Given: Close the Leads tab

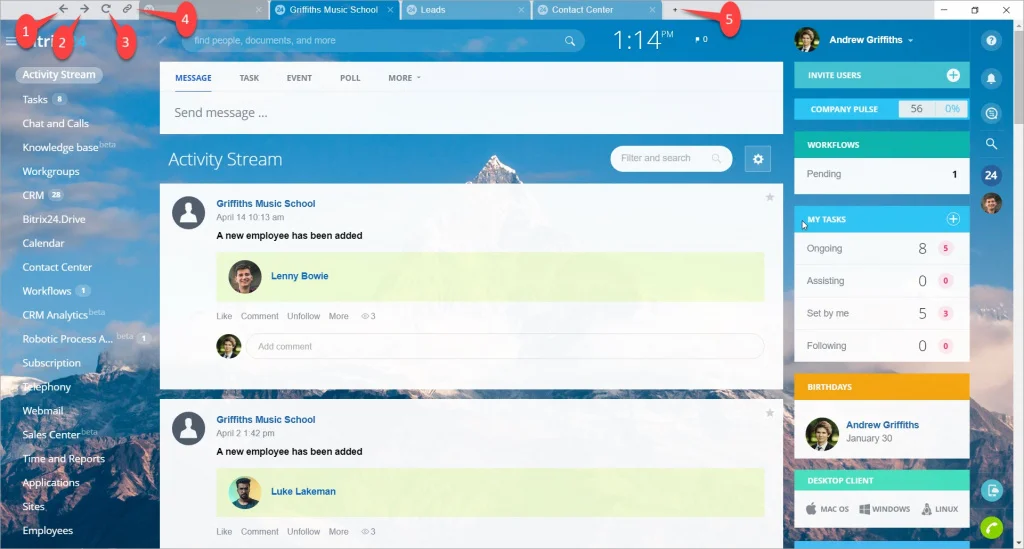Looking at the screenshot, I should point(521,10).
